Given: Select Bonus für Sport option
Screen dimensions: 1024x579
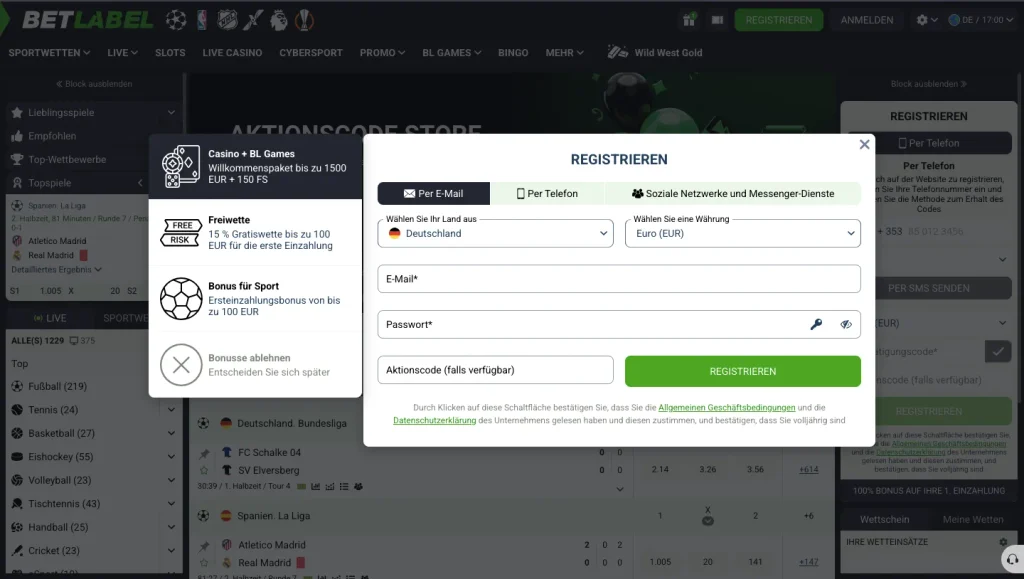Looking at the screenshot, I should (255, 298).
